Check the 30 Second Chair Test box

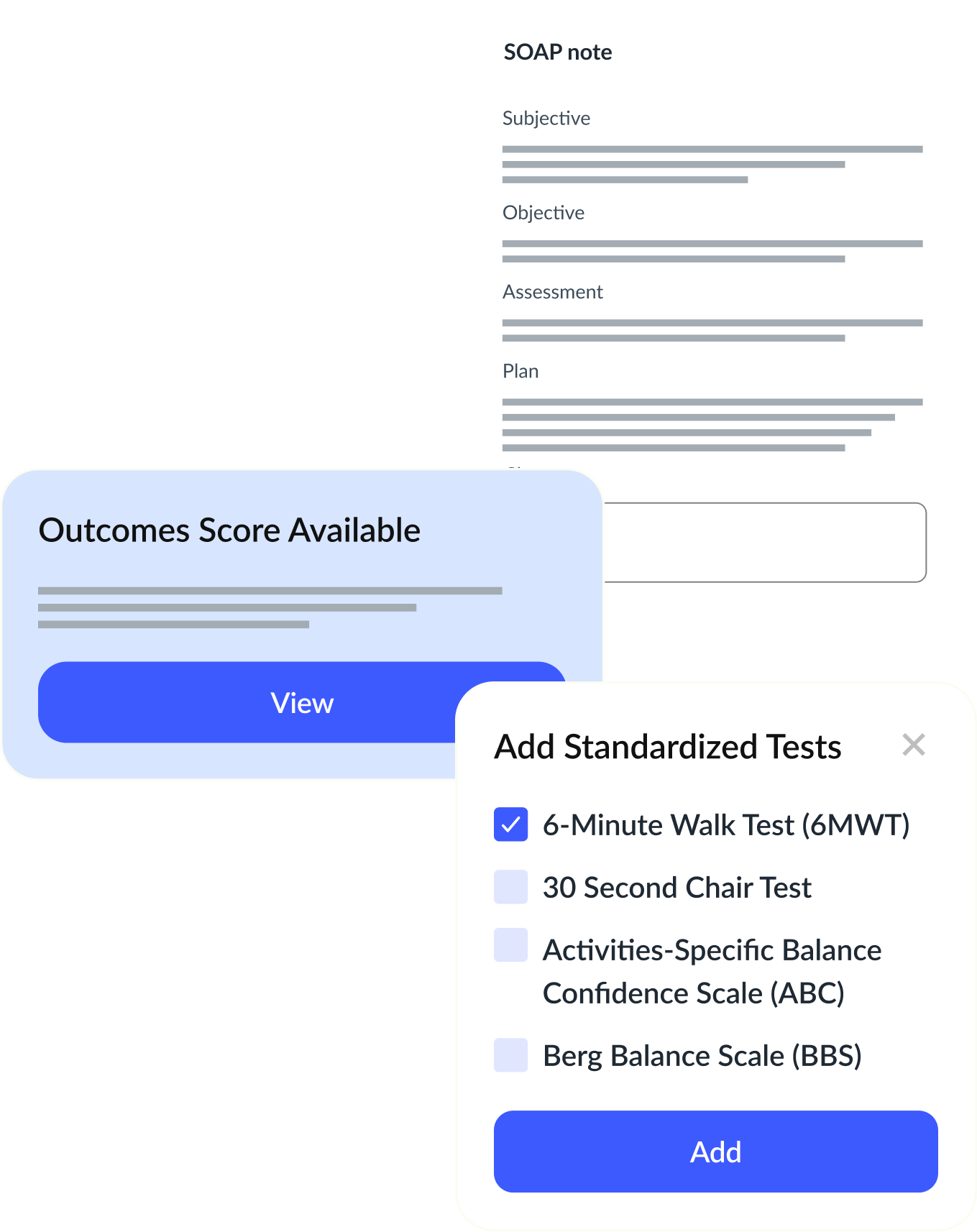point(510,887)
